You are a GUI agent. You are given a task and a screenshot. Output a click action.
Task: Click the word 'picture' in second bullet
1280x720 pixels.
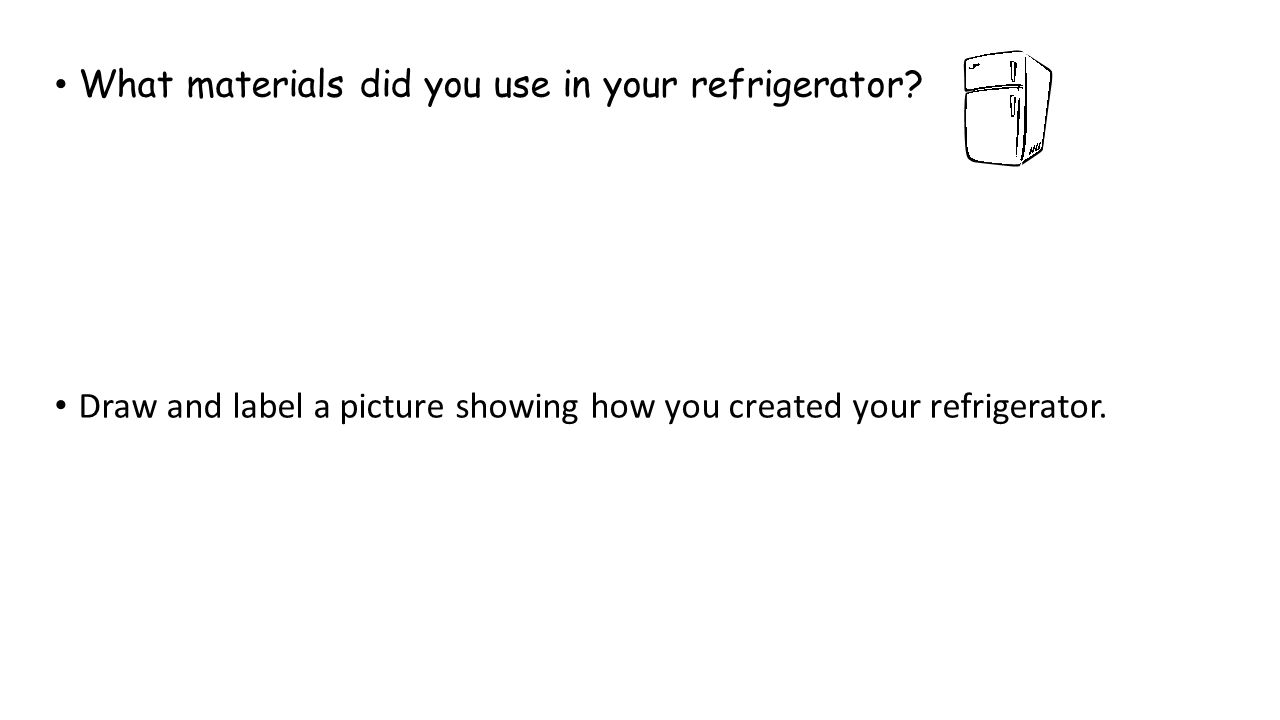(394, 409)
